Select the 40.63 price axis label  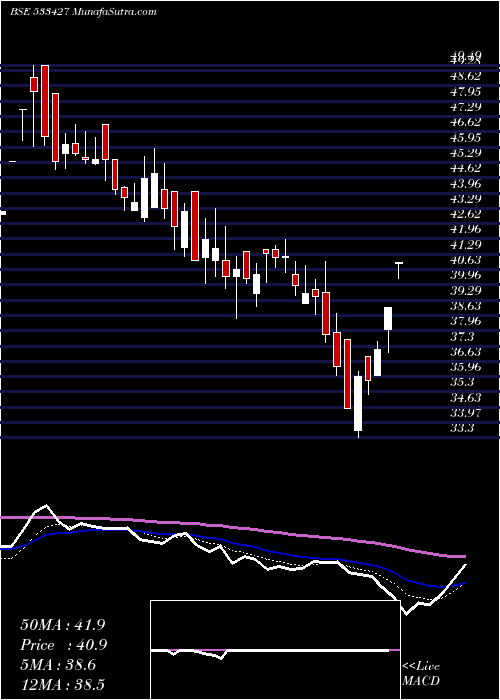coord(466,259)
